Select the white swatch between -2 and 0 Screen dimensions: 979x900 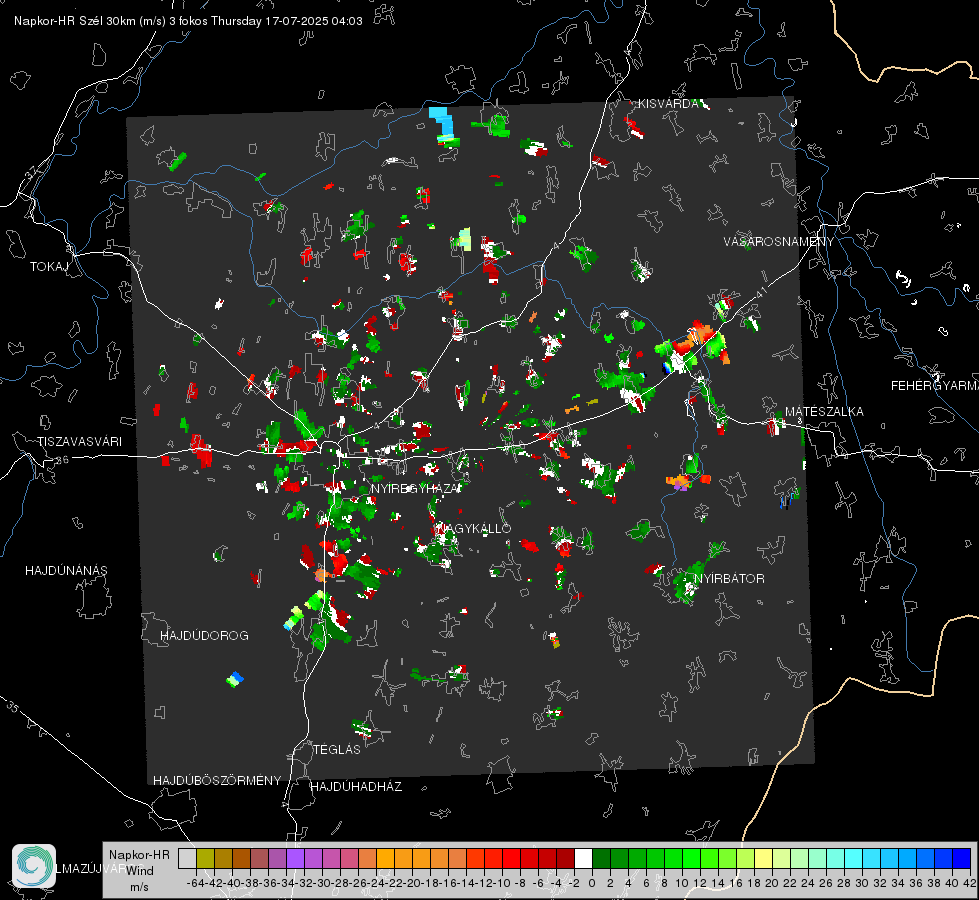pyautogui.click(x=583, y=858)
